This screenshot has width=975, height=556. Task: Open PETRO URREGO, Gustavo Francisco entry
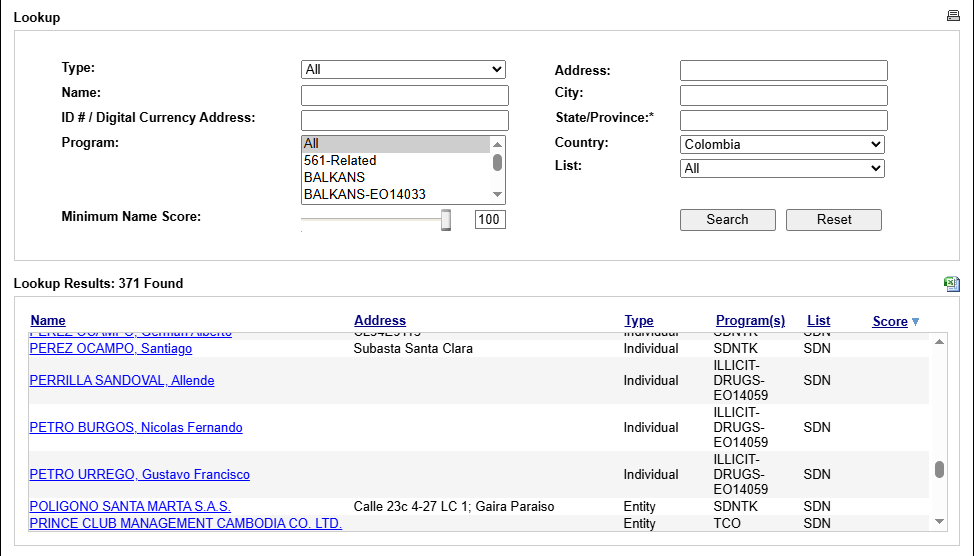(x=140, y=475)
